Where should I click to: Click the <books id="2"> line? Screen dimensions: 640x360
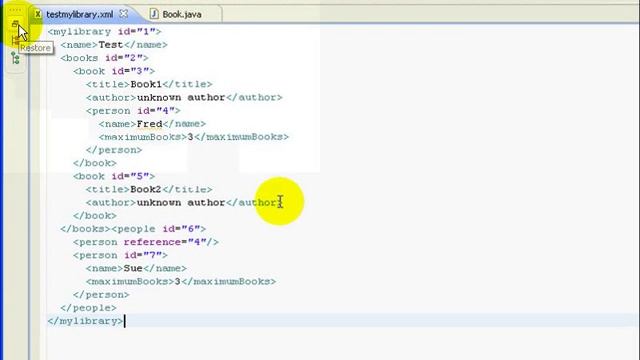point(104,58)
